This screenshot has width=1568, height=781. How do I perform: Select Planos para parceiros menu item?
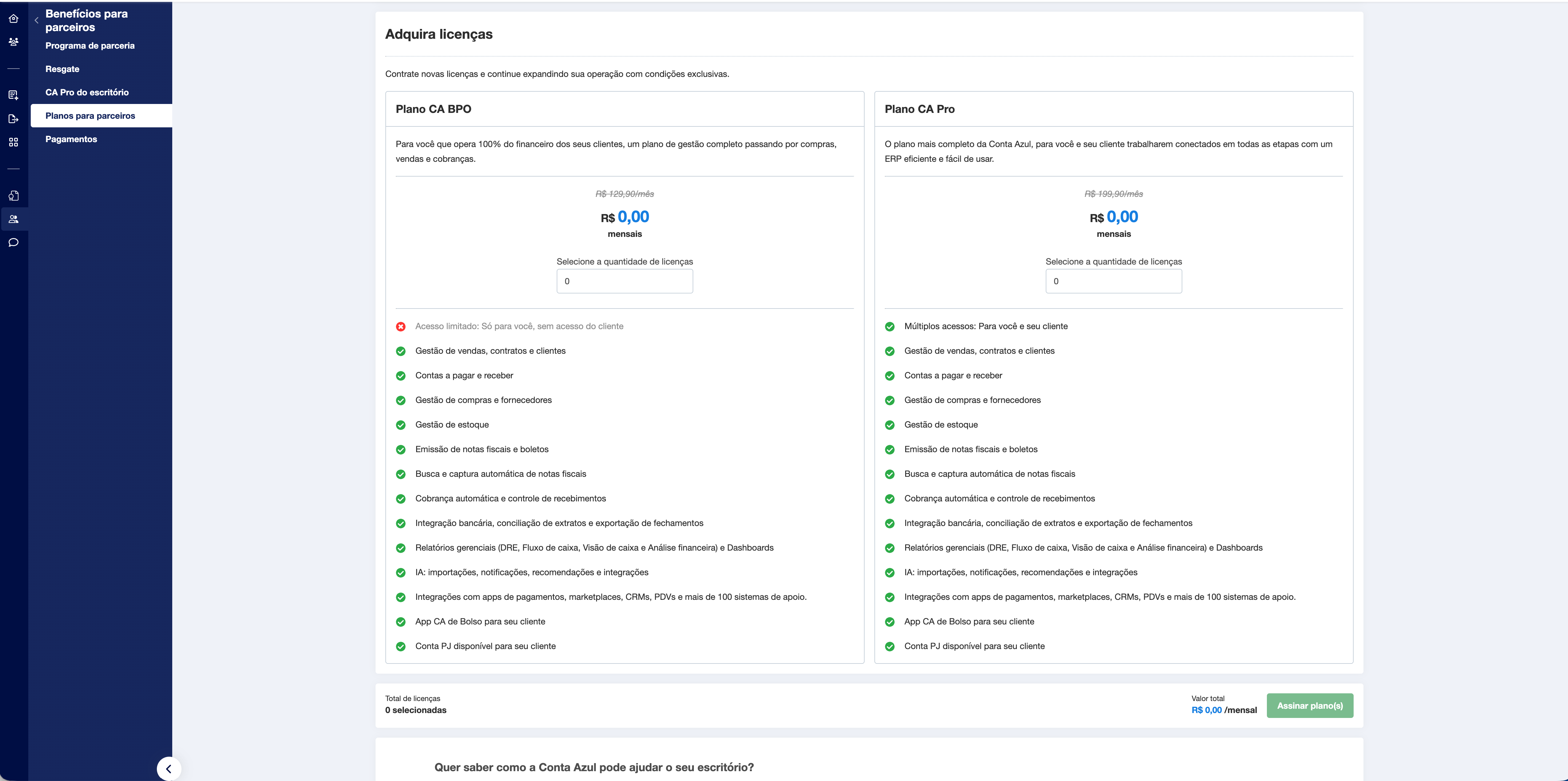(101, 116)
